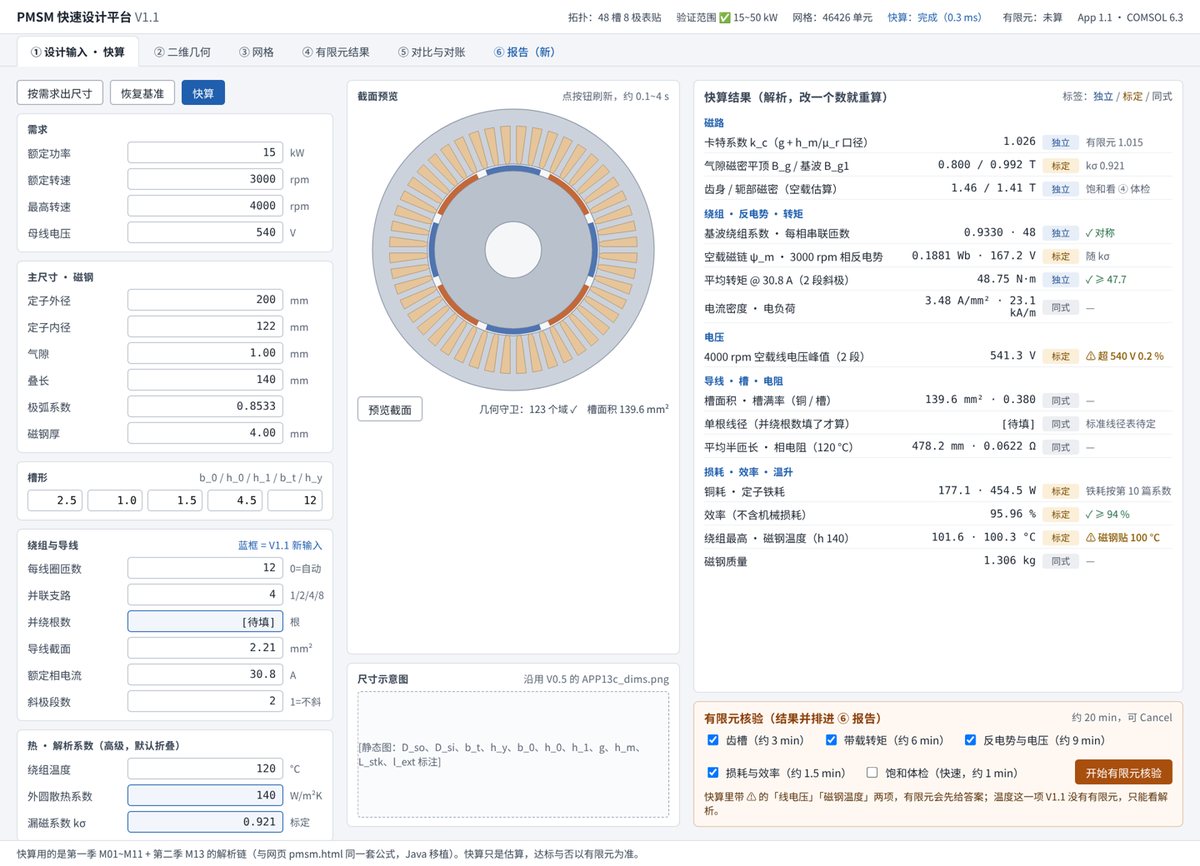
Task: Click the 恢复基准 button
Action: point(143,93)
